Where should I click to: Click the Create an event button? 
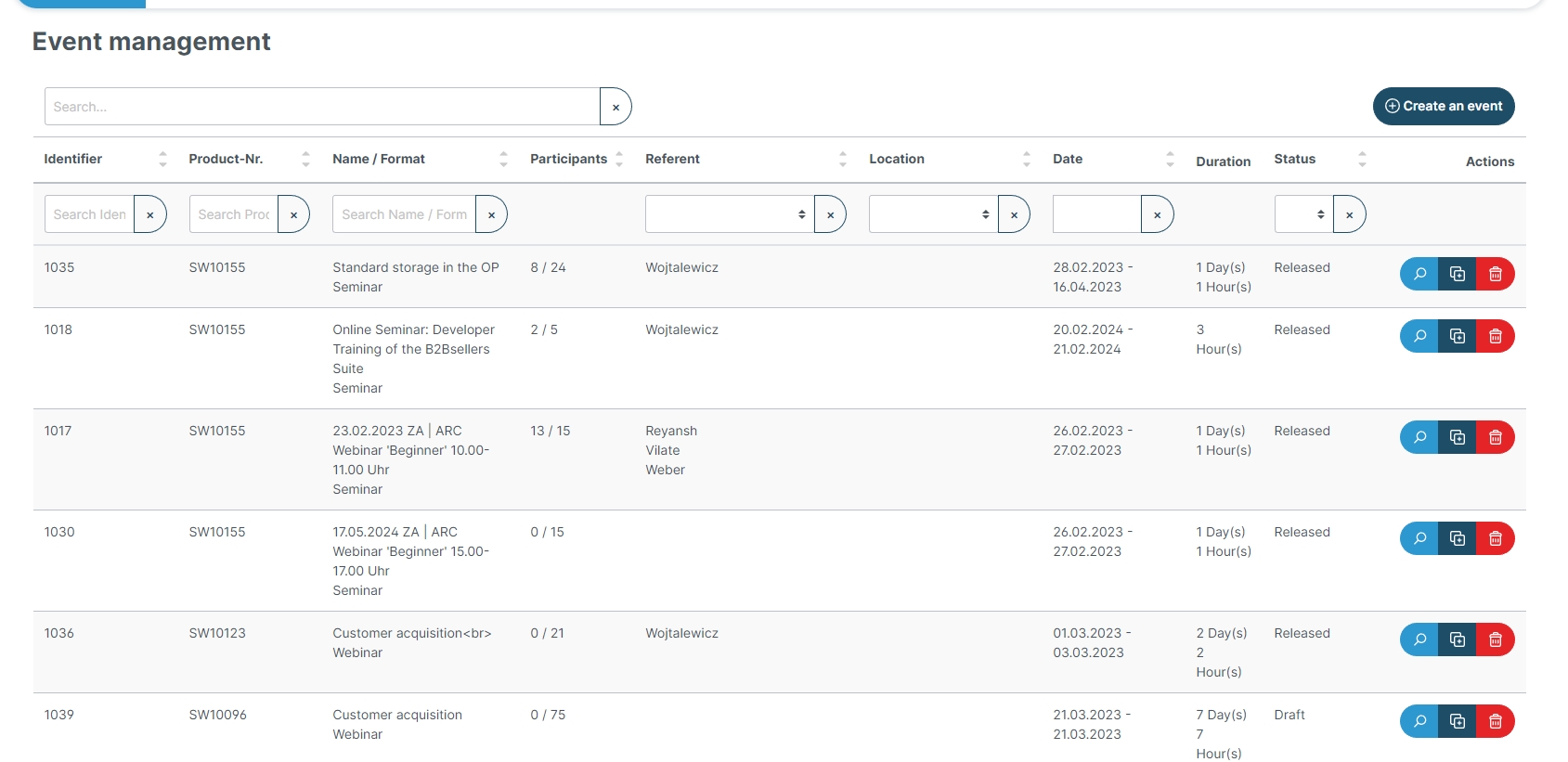[x=1443, y=106]
